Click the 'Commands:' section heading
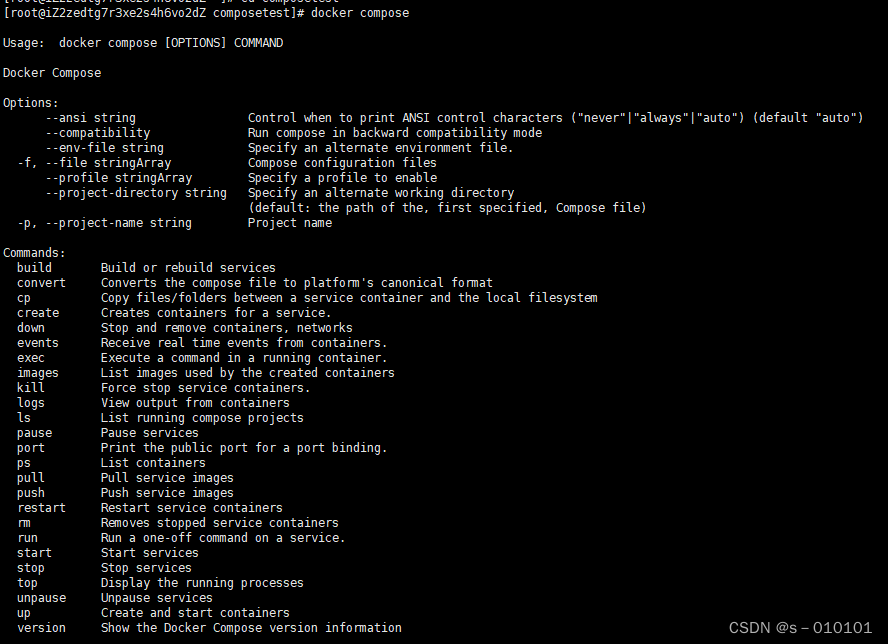The height and width of the screenshot is (644, 888). [34, 253]
